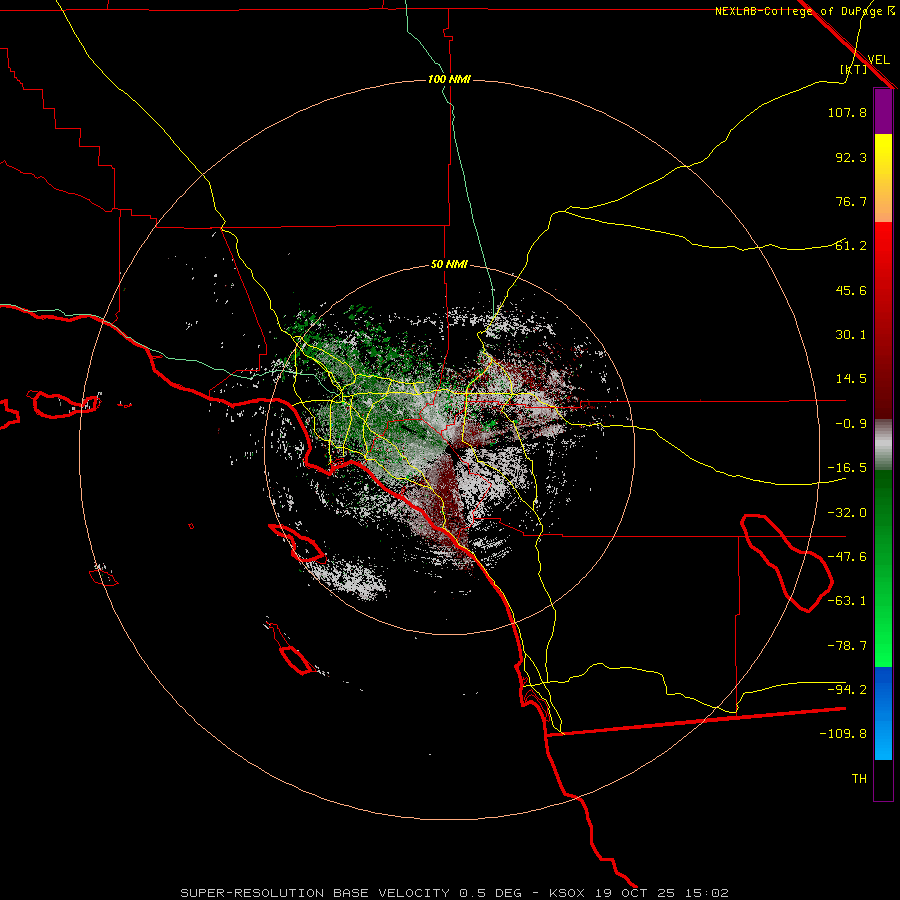Click the 45.6 velocity scale value
This screenshot has width=900, height=900.
click(x=851, y=290)
